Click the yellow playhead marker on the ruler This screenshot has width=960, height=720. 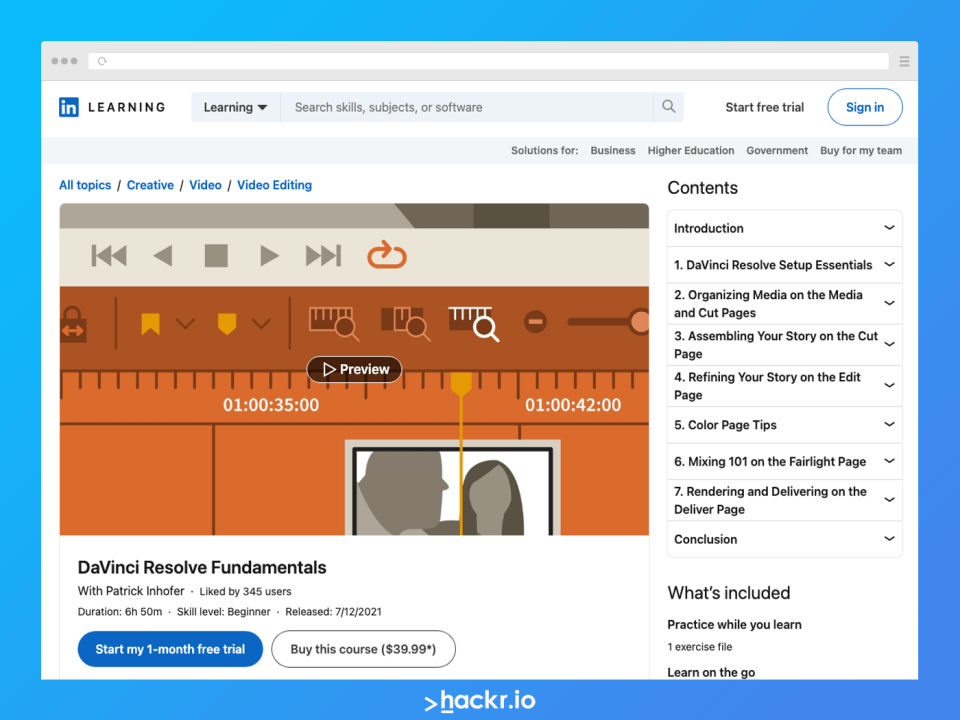tap(461, 383)
